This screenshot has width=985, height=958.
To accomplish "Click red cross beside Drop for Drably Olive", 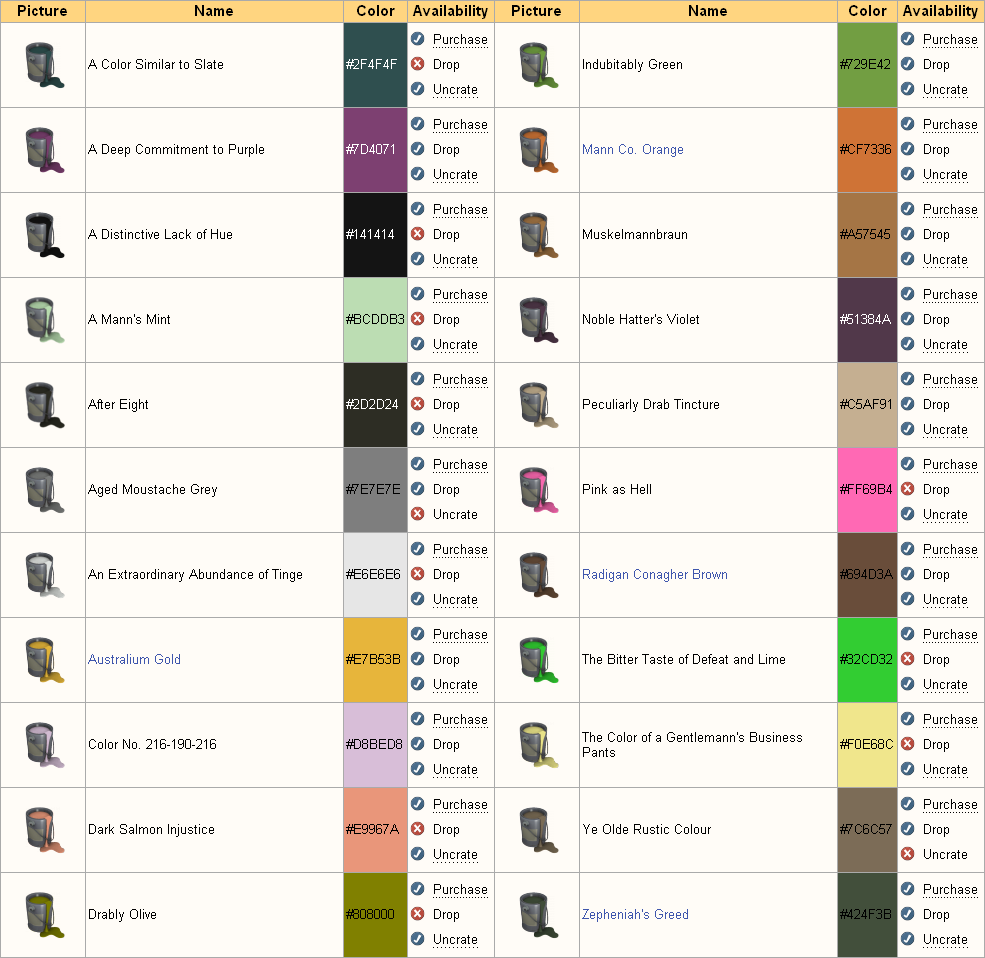I will click(x=418, y=914).
